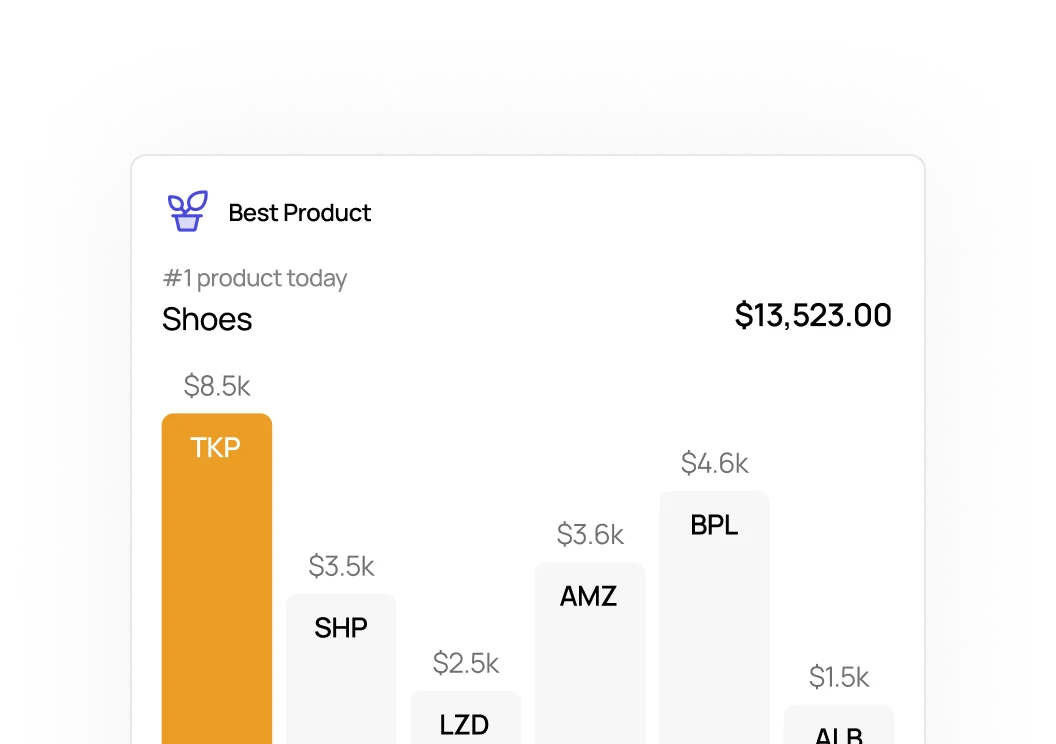Select the $1.5k value label

pyautogui.click(x=838, y=677)
